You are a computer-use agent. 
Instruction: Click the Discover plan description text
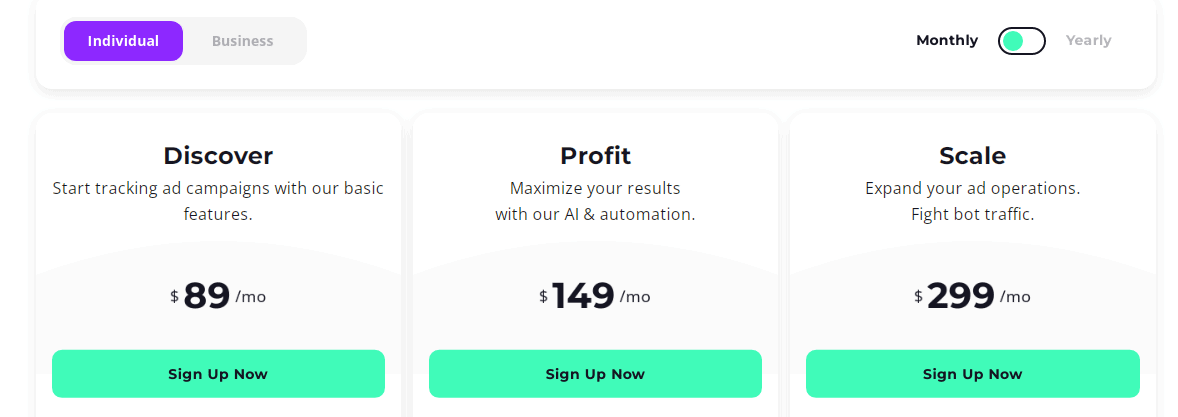[x=218, y=201]
